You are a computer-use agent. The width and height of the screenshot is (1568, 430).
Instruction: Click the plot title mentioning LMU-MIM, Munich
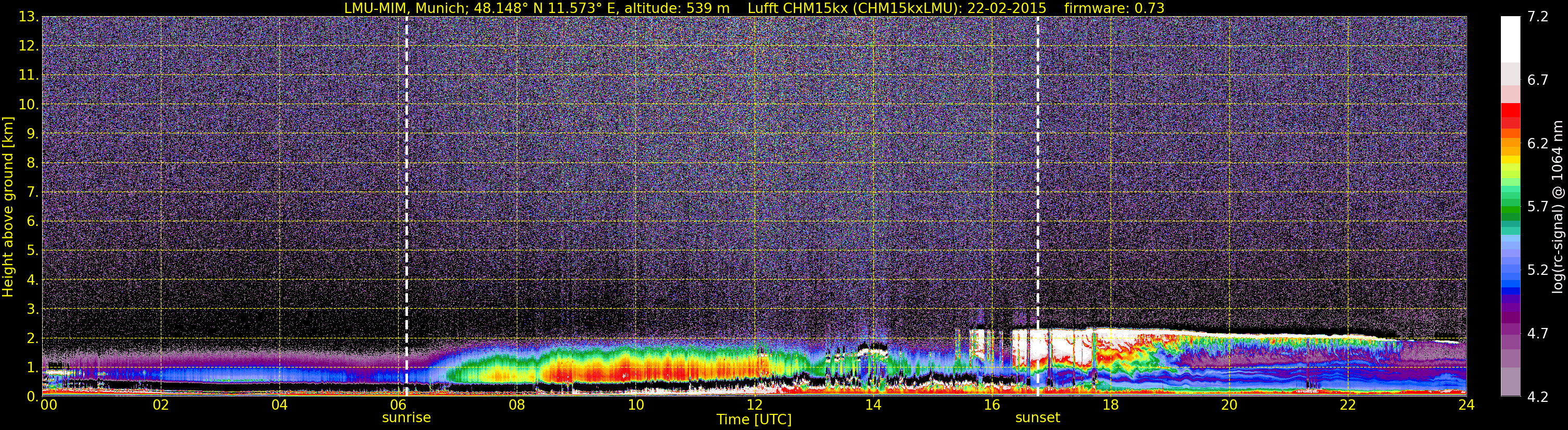click(754, 8)
